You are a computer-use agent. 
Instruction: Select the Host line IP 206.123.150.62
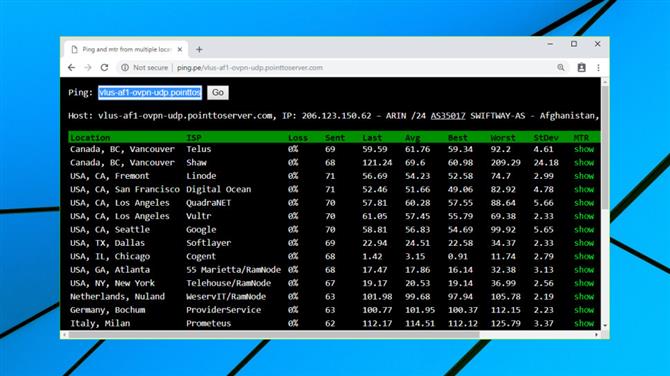[x=336, y=115]
